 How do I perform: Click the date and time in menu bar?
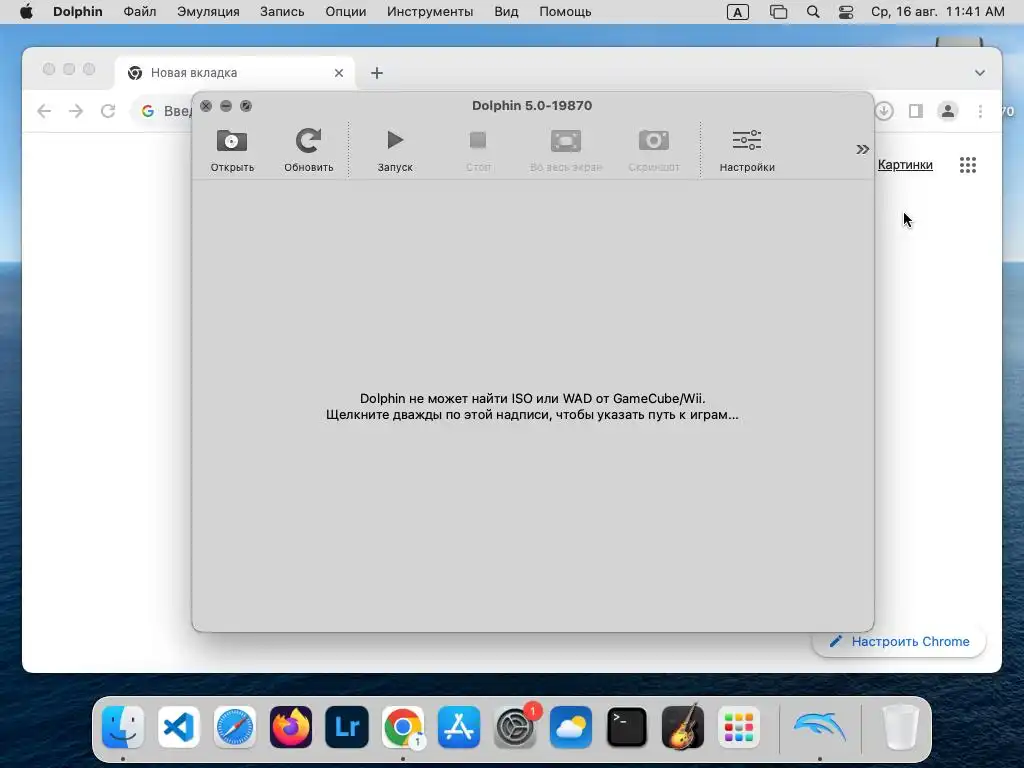(x=938, y=12)
